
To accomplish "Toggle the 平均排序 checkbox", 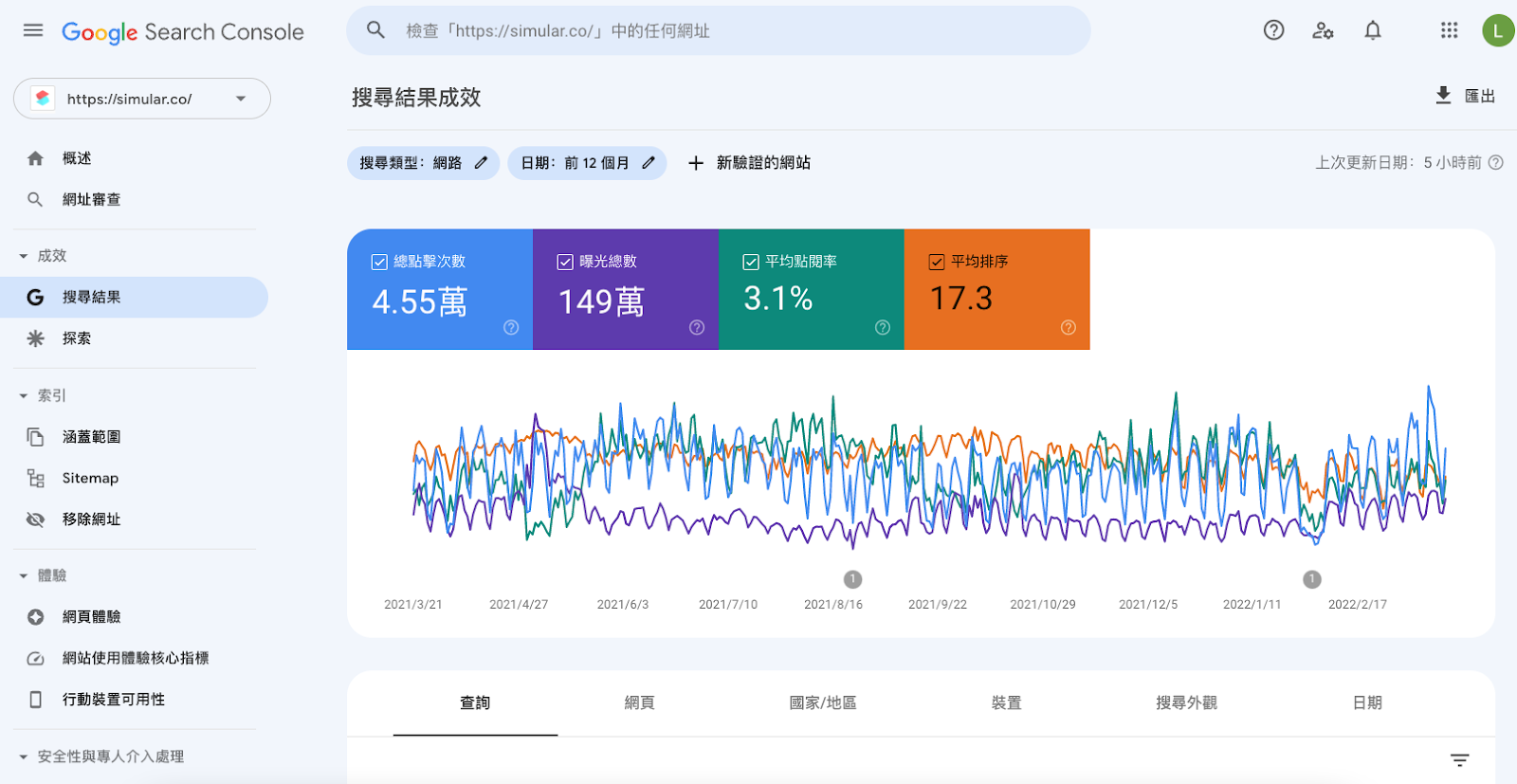I will pos(937,262).
